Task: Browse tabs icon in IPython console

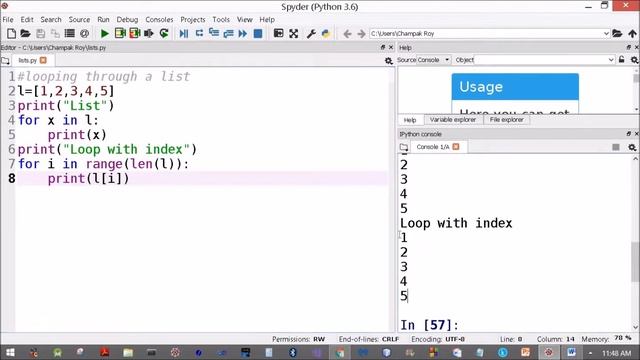Action: pos(404,147)
